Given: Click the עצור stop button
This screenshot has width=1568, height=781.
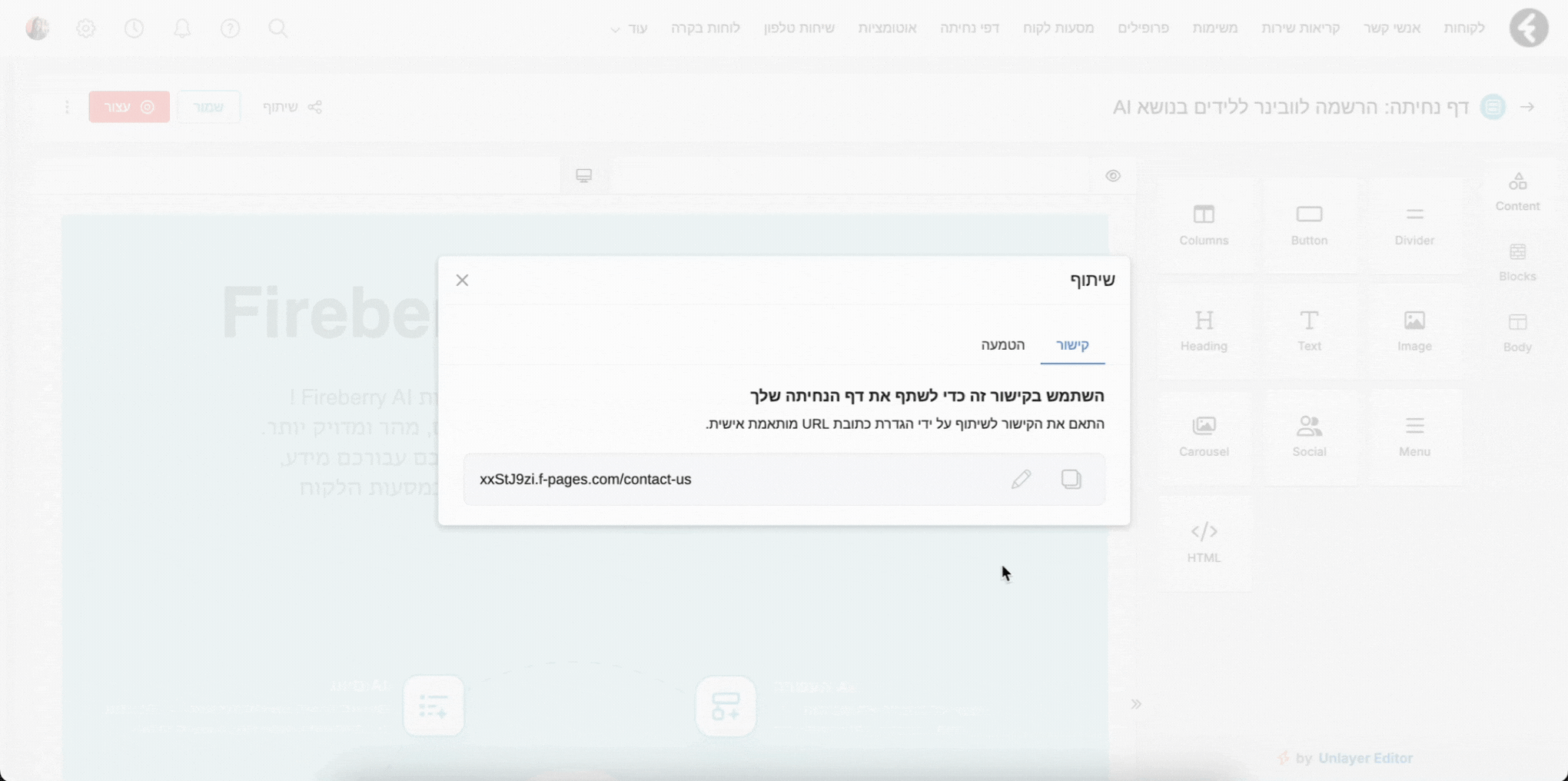Looking at the screenshot, I should point(129,107).
